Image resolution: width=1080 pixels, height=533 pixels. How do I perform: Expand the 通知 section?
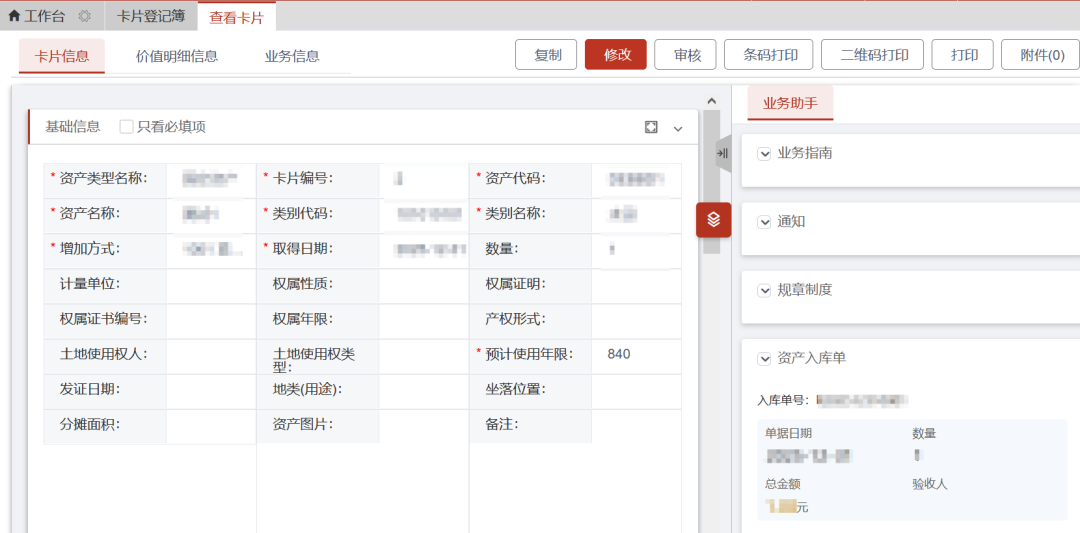click(764, 222)
